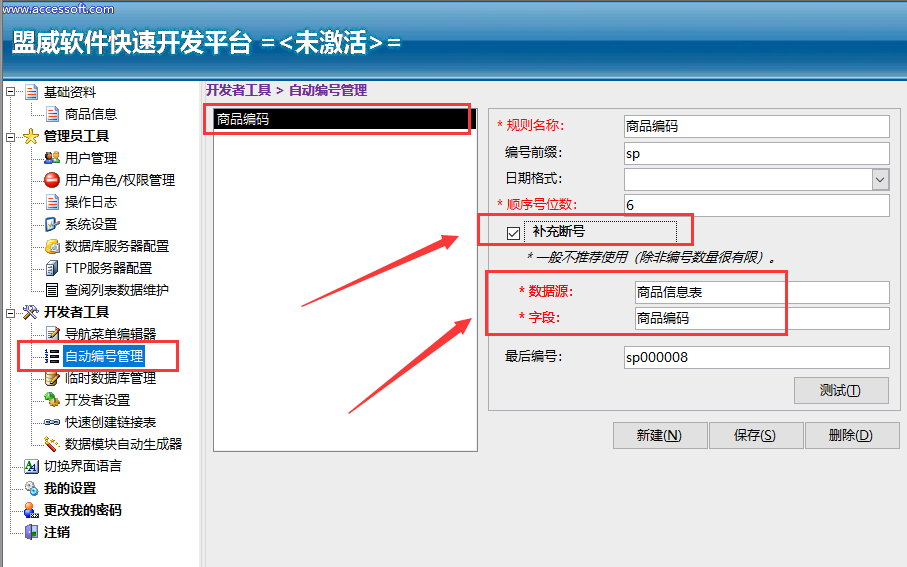Open 导航菜单编辑器 tree entry
The image size is (907, 567).
click(110, 334)
